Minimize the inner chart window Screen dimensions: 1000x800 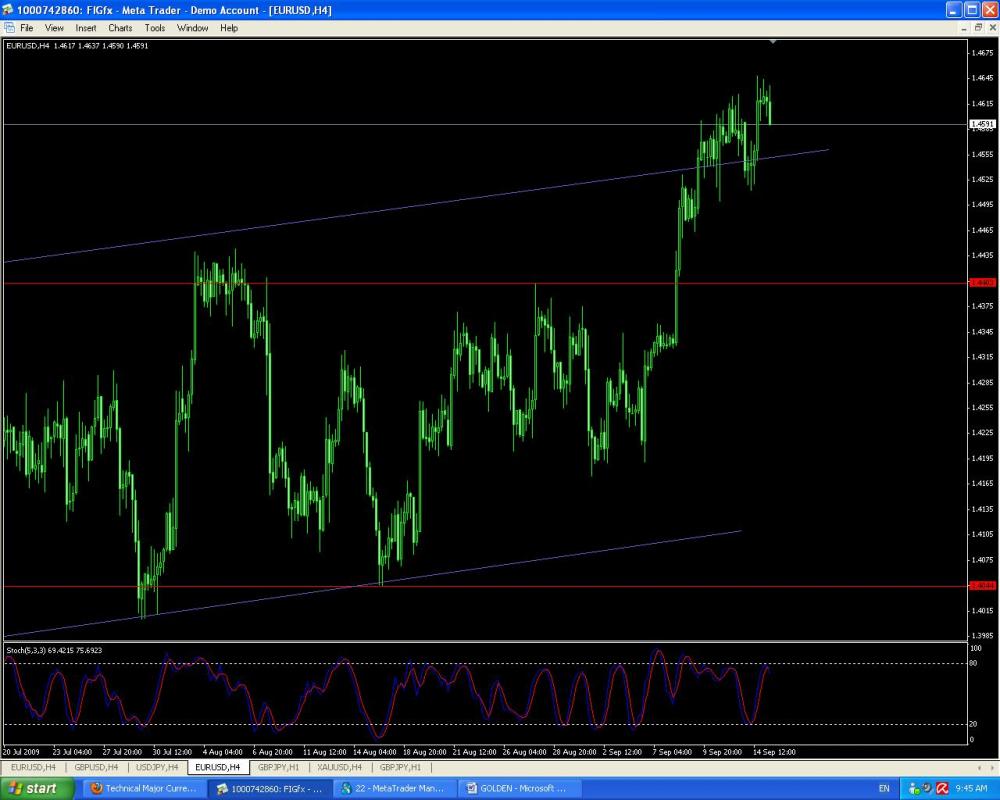click(x=964, y=27)
